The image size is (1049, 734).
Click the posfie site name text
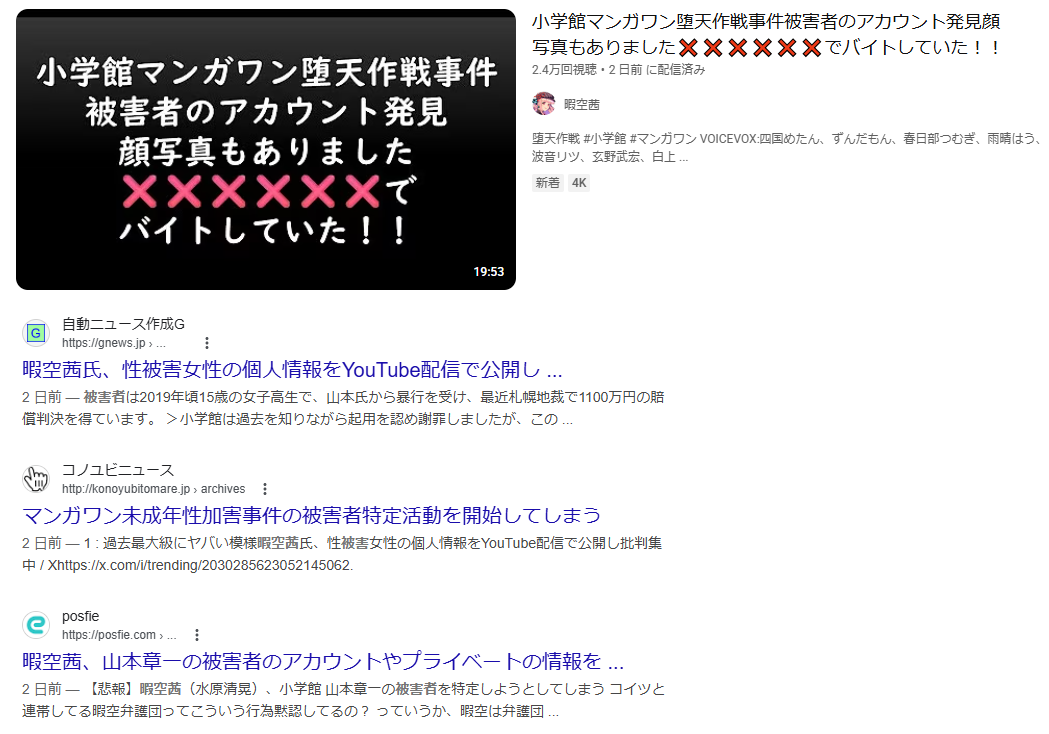click(81, 616)
